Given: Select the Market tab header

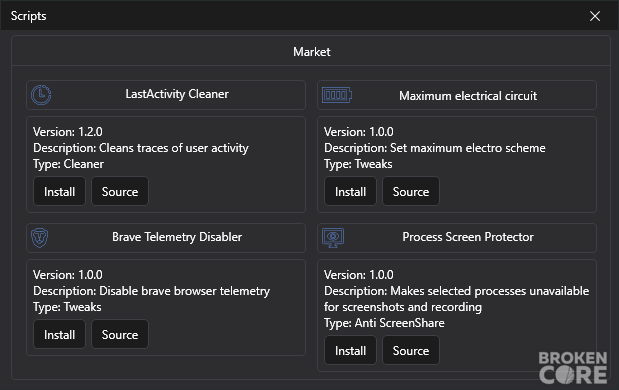Looking at the screenshot, I should (311, 51).
